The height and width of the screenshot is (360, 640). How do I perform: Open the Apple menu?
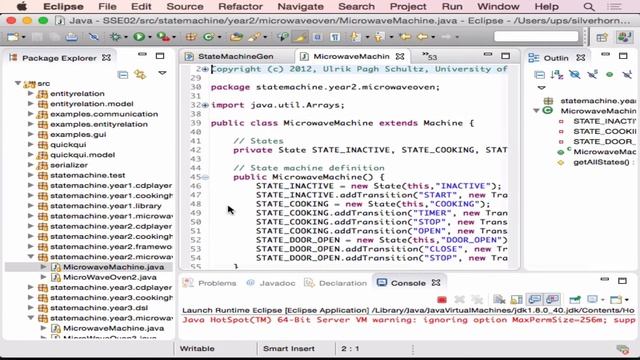(21, 7)
